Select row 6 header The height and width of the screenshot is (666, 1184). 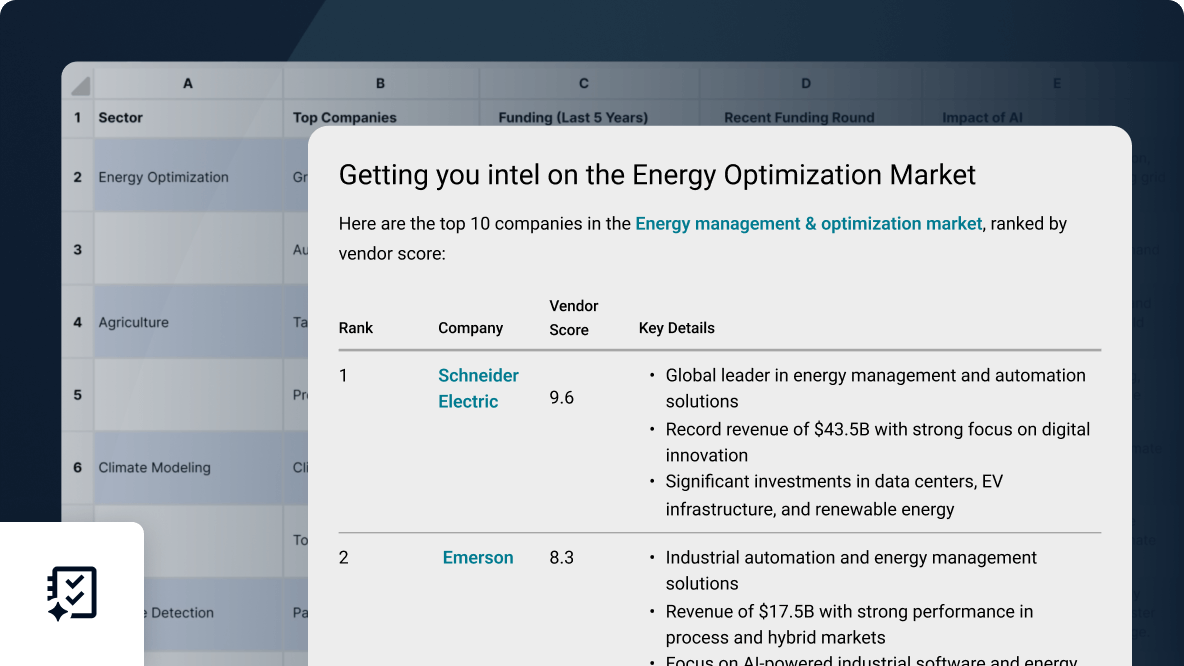tap(78, 467)
